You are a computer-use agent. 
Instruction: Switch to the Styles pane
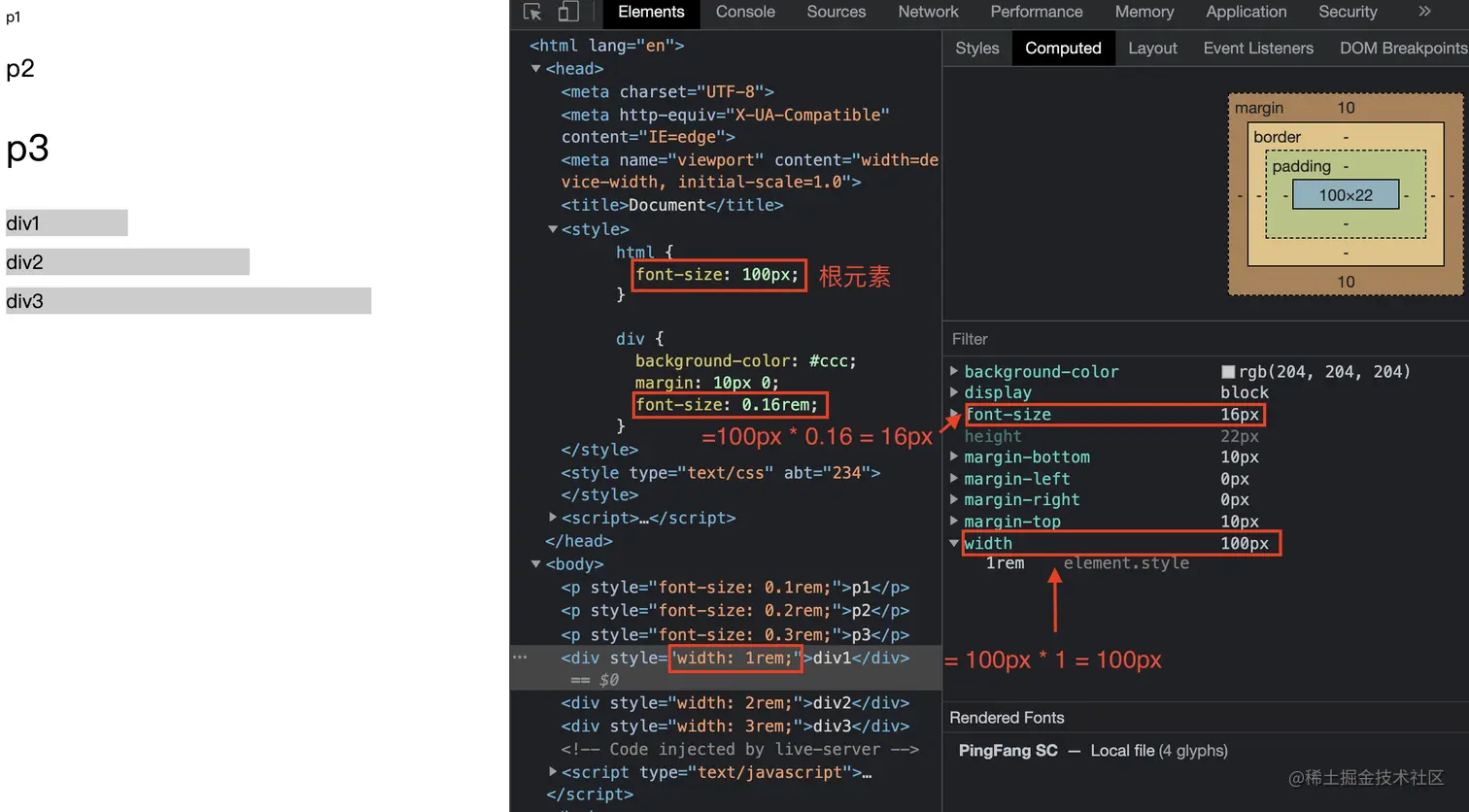coord(977,48)
